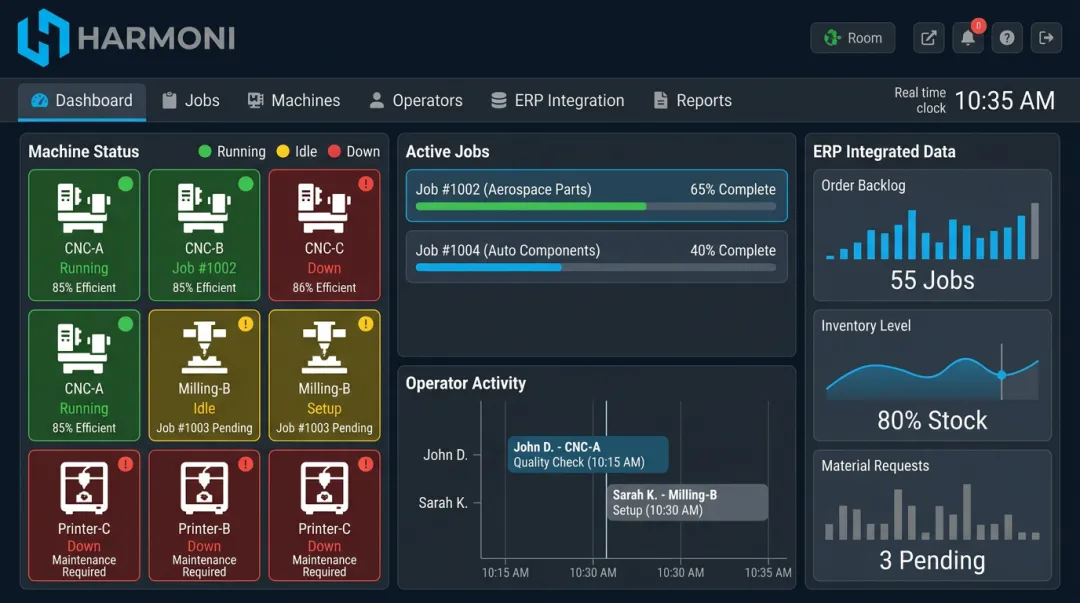
Task: Switch to the Dashboard tab
Action: coord(82,101)
